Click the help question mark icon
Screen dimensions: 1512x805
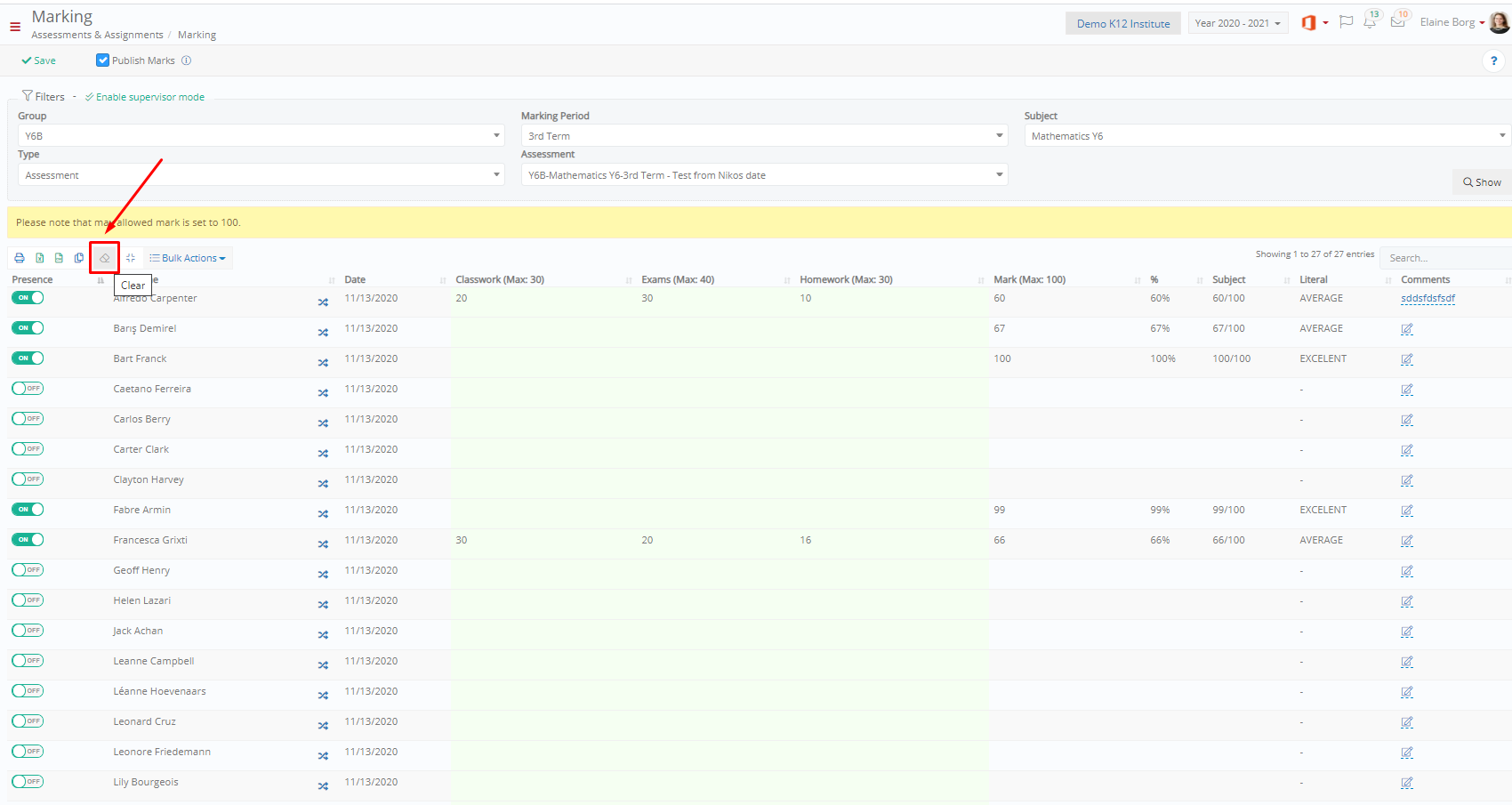[1493, 60]
